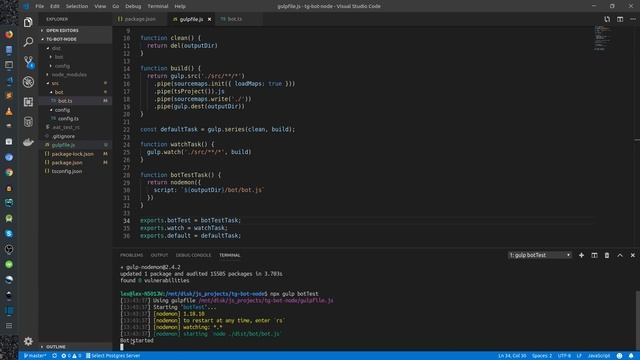
Task: Change indentation via Spaces: 2
Action: click(x=542, y=356)
